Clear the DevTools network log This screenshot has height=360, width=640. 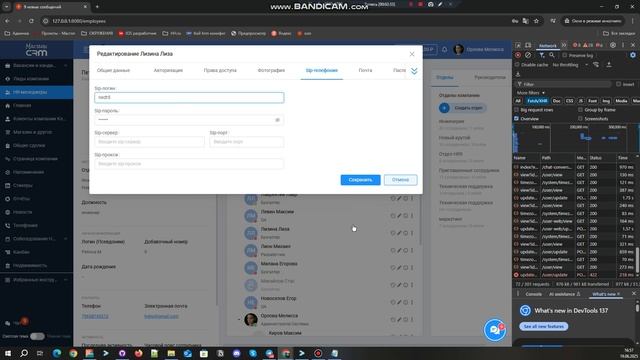click(x=528, y=55)
